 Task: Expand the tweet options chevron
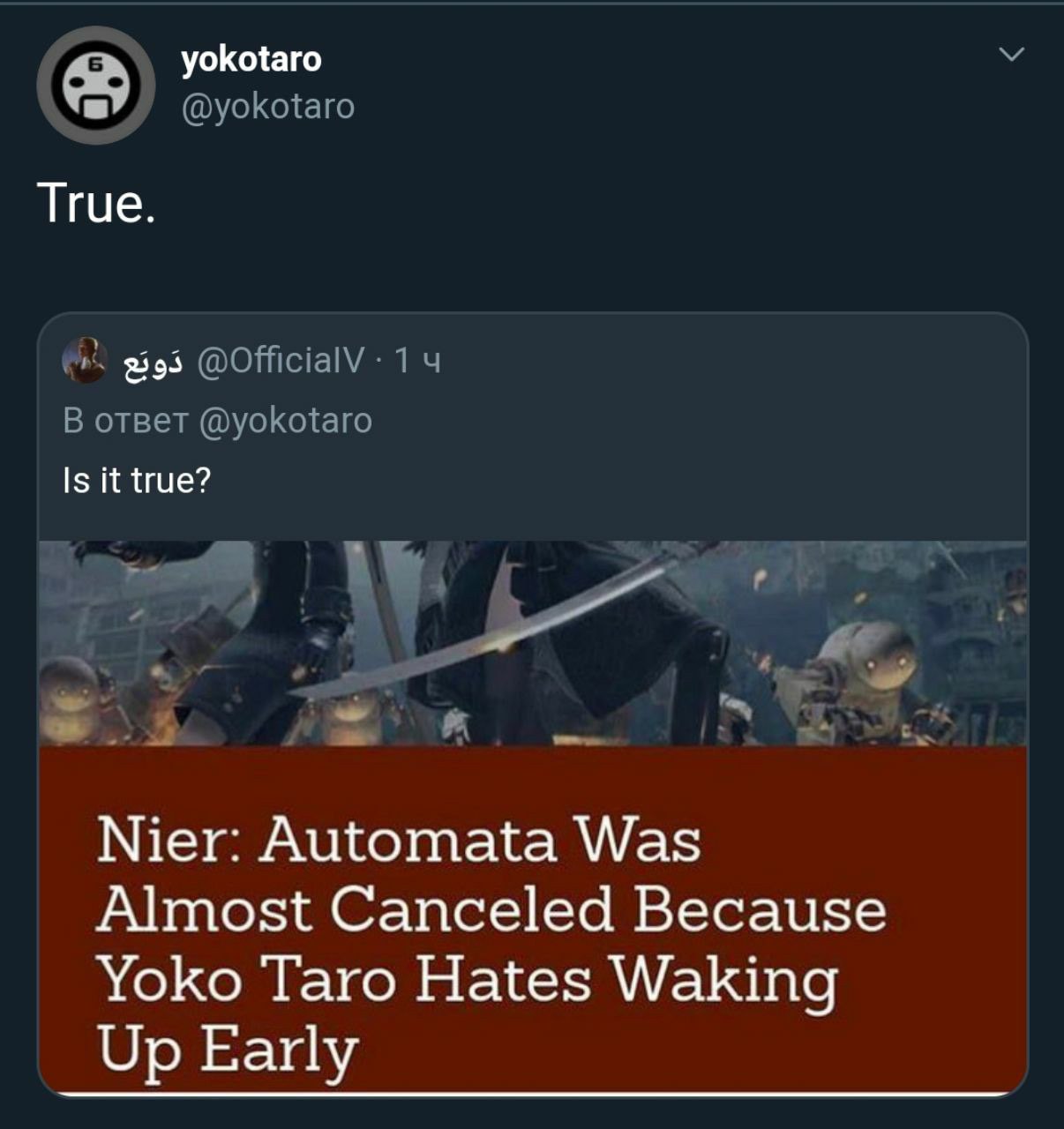1011,55
